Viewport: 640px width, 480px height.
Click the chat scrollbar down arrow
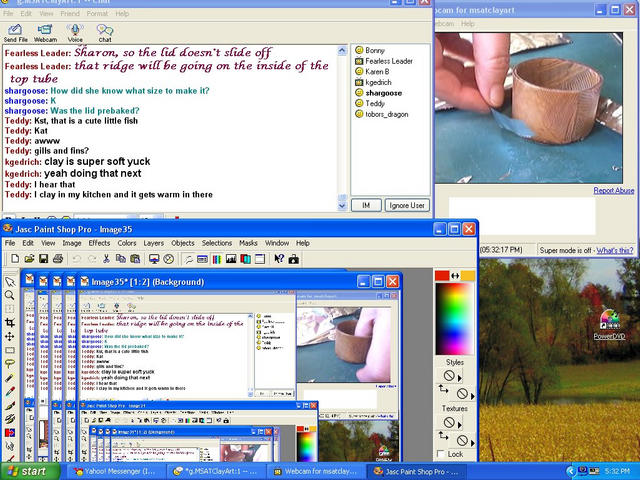click(342, 206)
